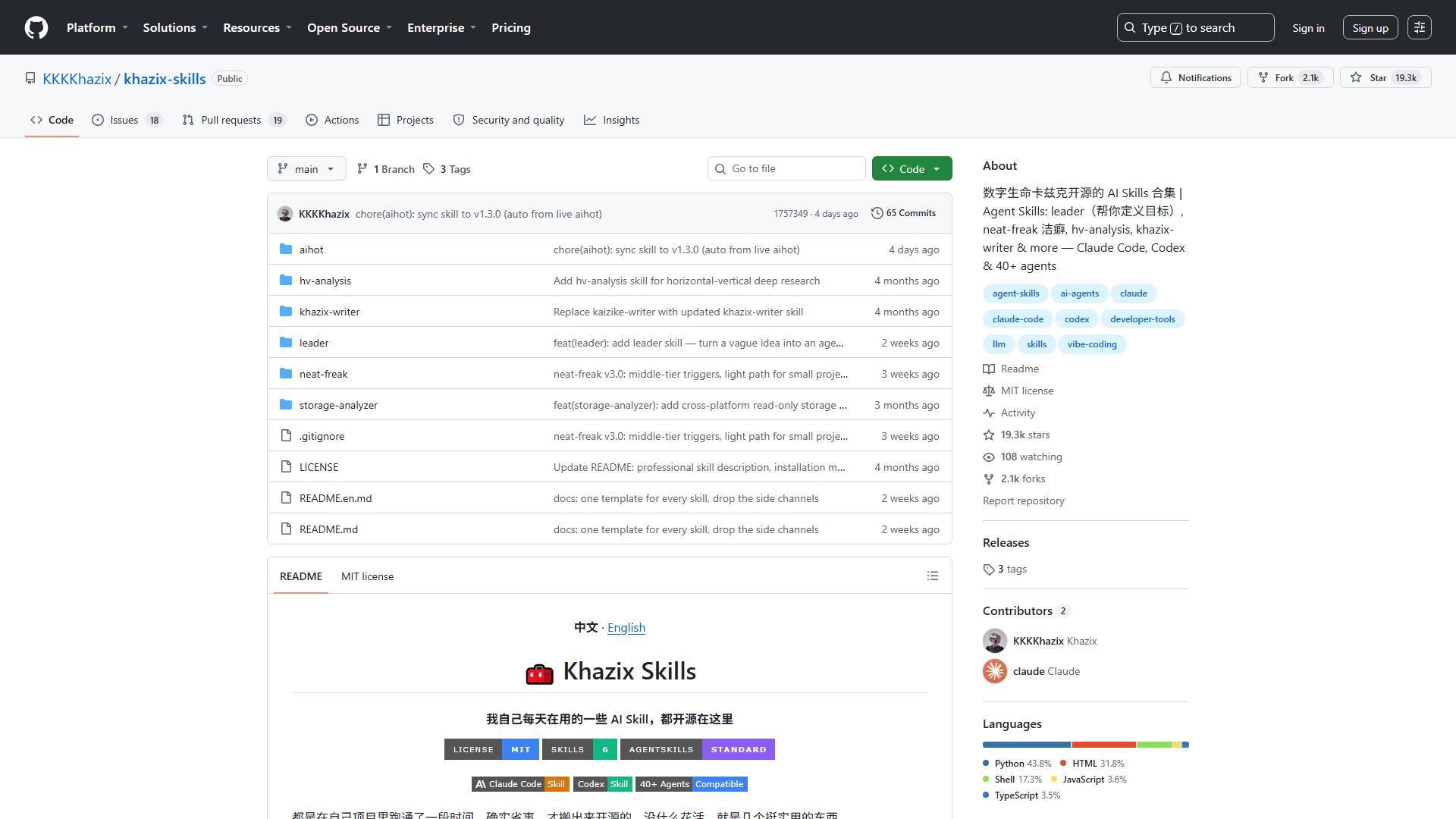This screenshot has width=1456, height=819.
Task: Click the Python blue language bar segment
Action: 1027,745
